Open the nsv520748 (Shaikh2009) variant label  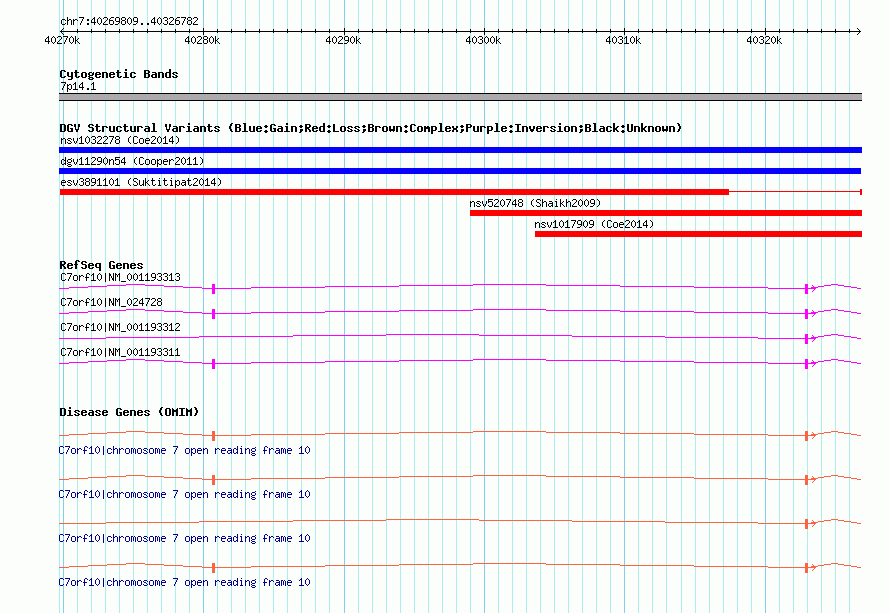535,203
